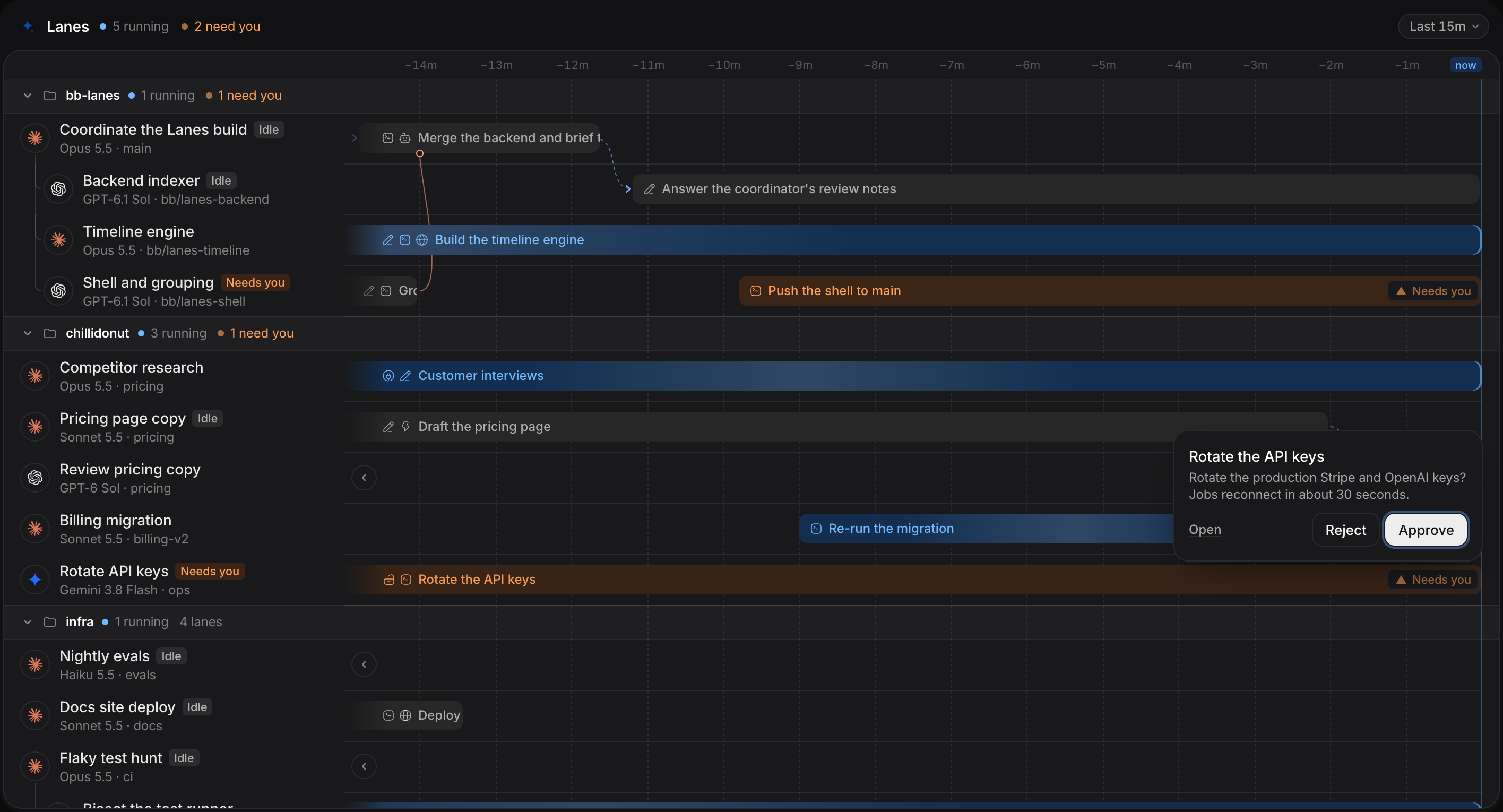Click the lightning icon in Draft the pricing page
This screenshot has width=1503, height=812.
click(405, 427)
